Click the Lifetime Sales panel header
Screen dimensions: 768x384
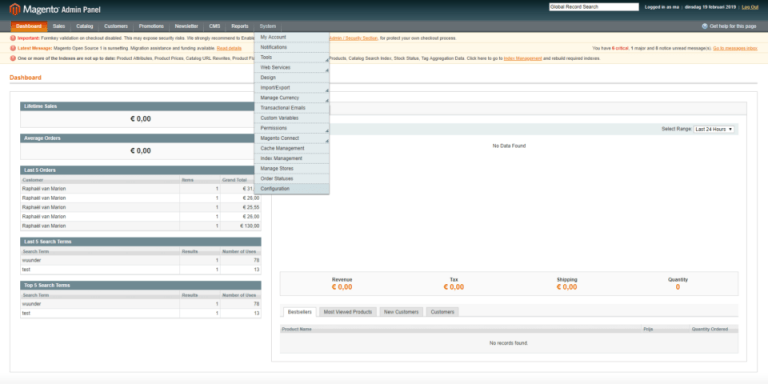[141, 106]
